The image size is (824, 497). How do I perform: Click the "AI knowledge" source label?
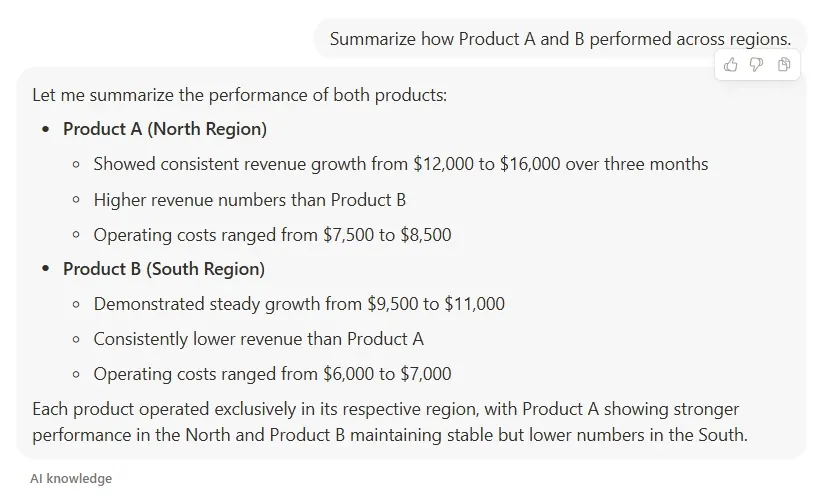click(x=71, y=479)
